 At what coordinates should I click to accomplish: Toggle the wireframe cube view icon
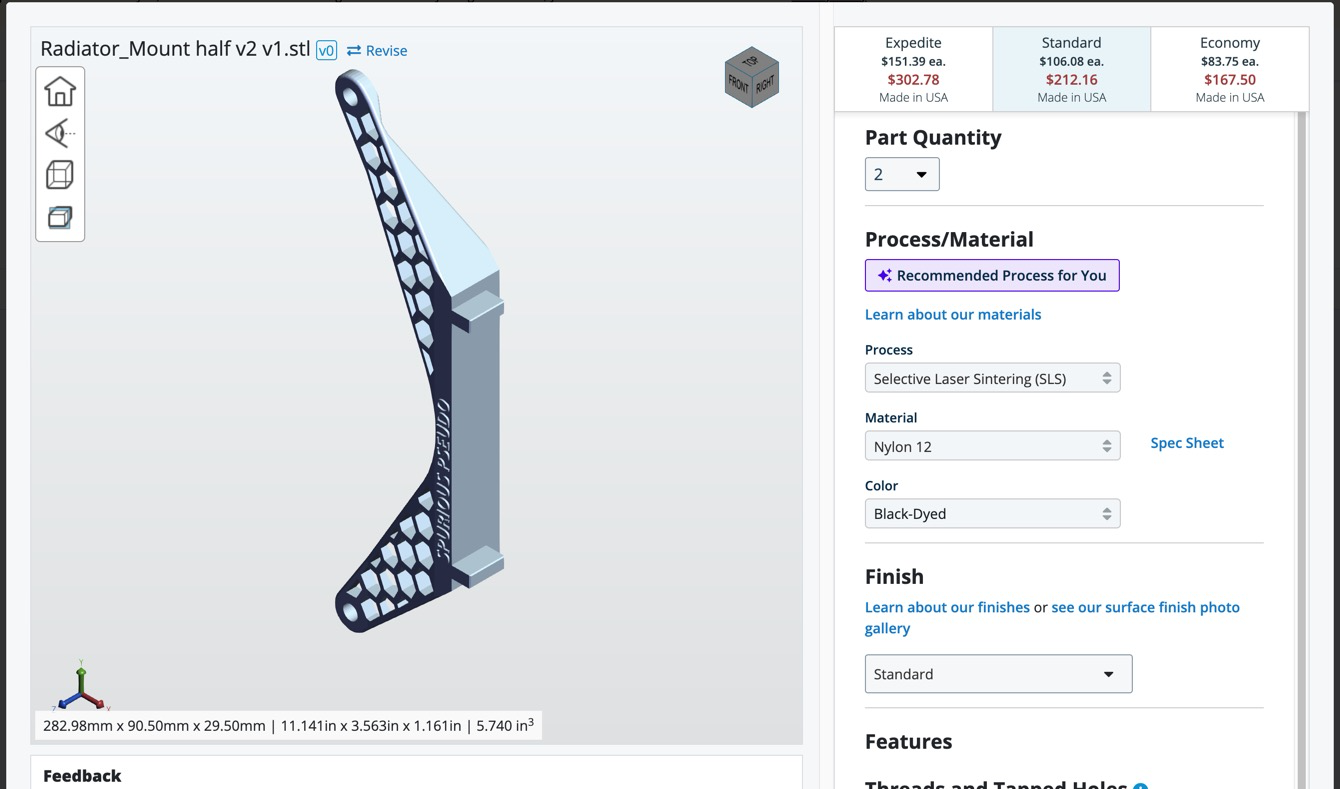[x=60, y=175]
